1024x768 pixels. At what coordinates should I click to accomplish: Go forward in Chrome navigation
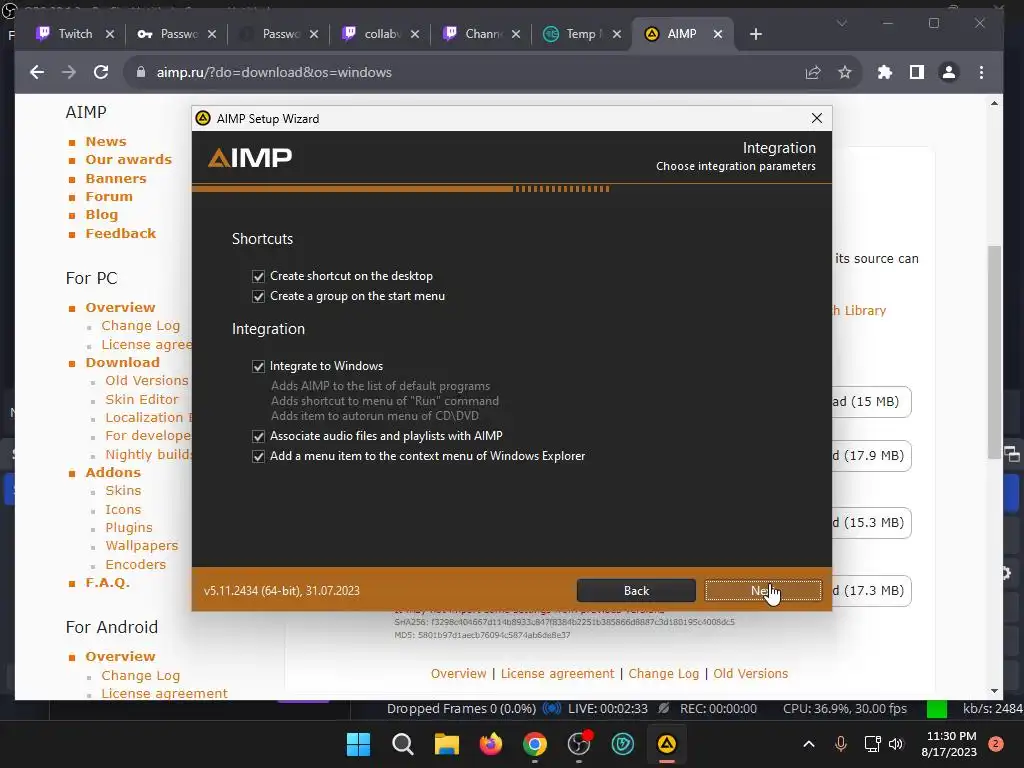click(69, 72)
